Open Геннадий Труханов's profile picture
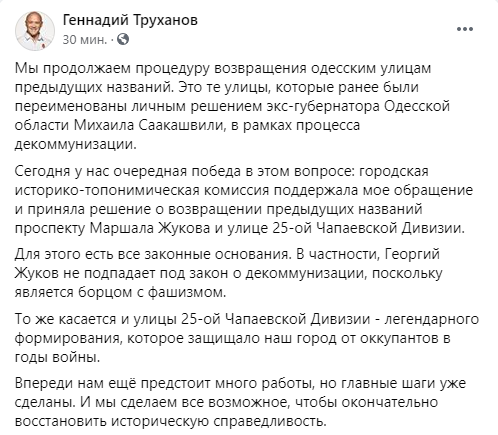 (x=35, y=31)
